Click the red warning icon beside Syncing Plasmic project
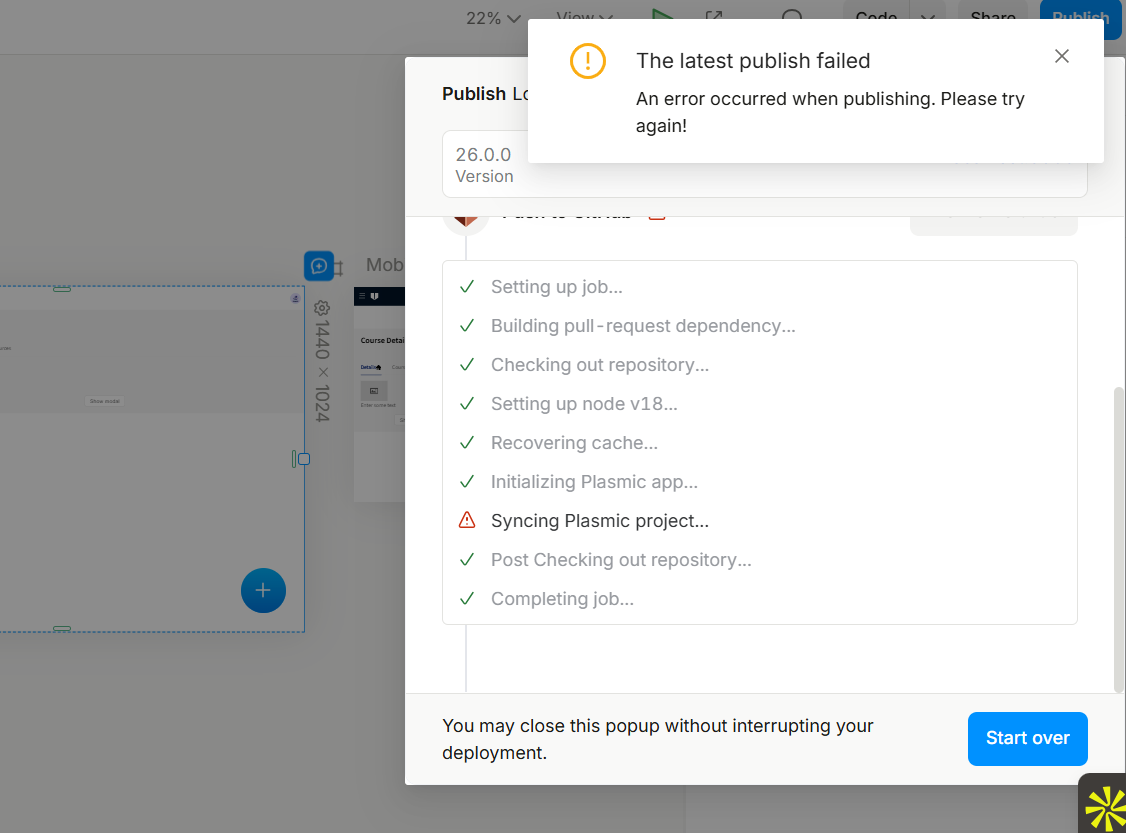This screenshot has width=1126, height=833. tap(467, 521)
